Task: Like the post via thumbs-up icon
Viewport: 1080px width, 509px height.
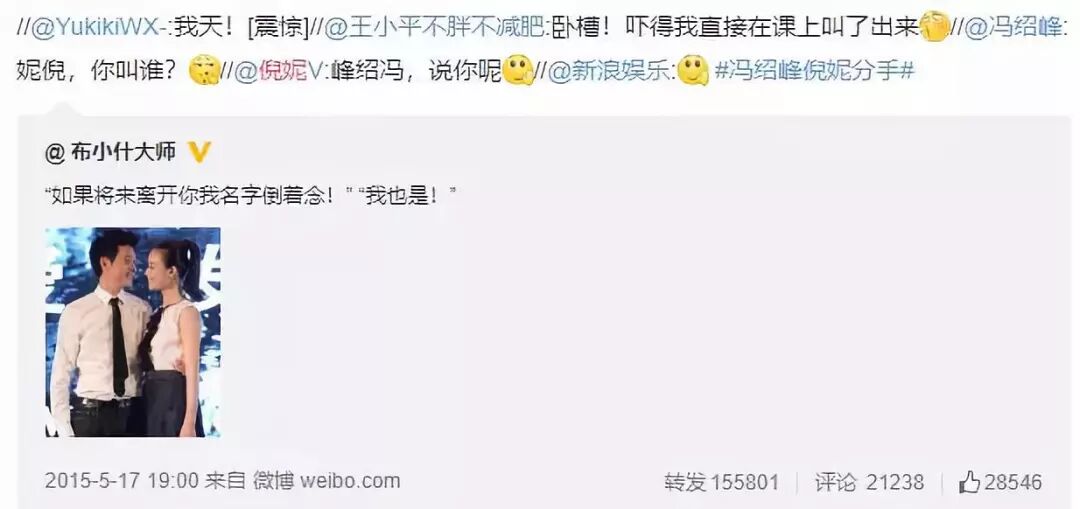Action: 969,481
